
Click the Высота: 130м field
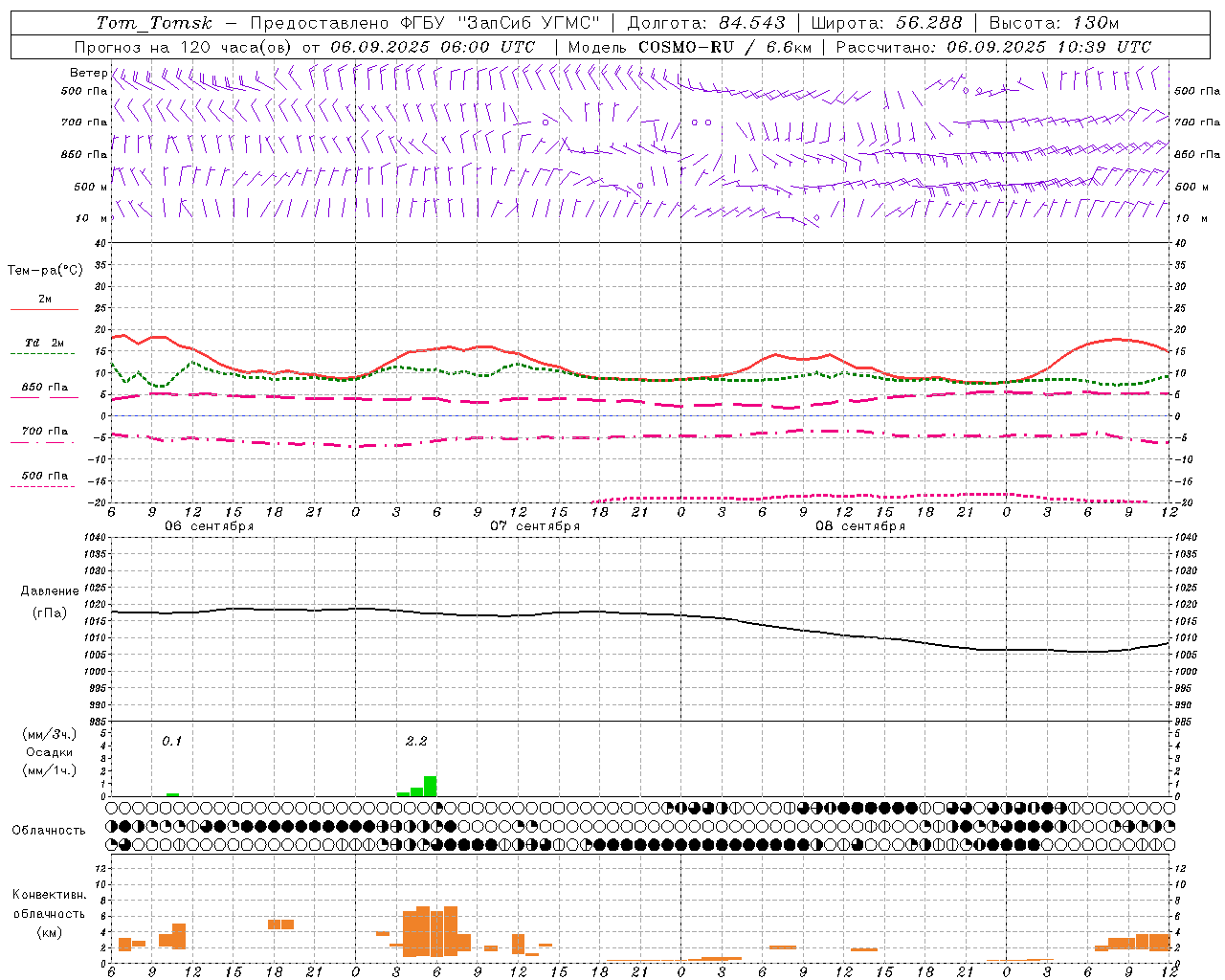point(1054,23)
